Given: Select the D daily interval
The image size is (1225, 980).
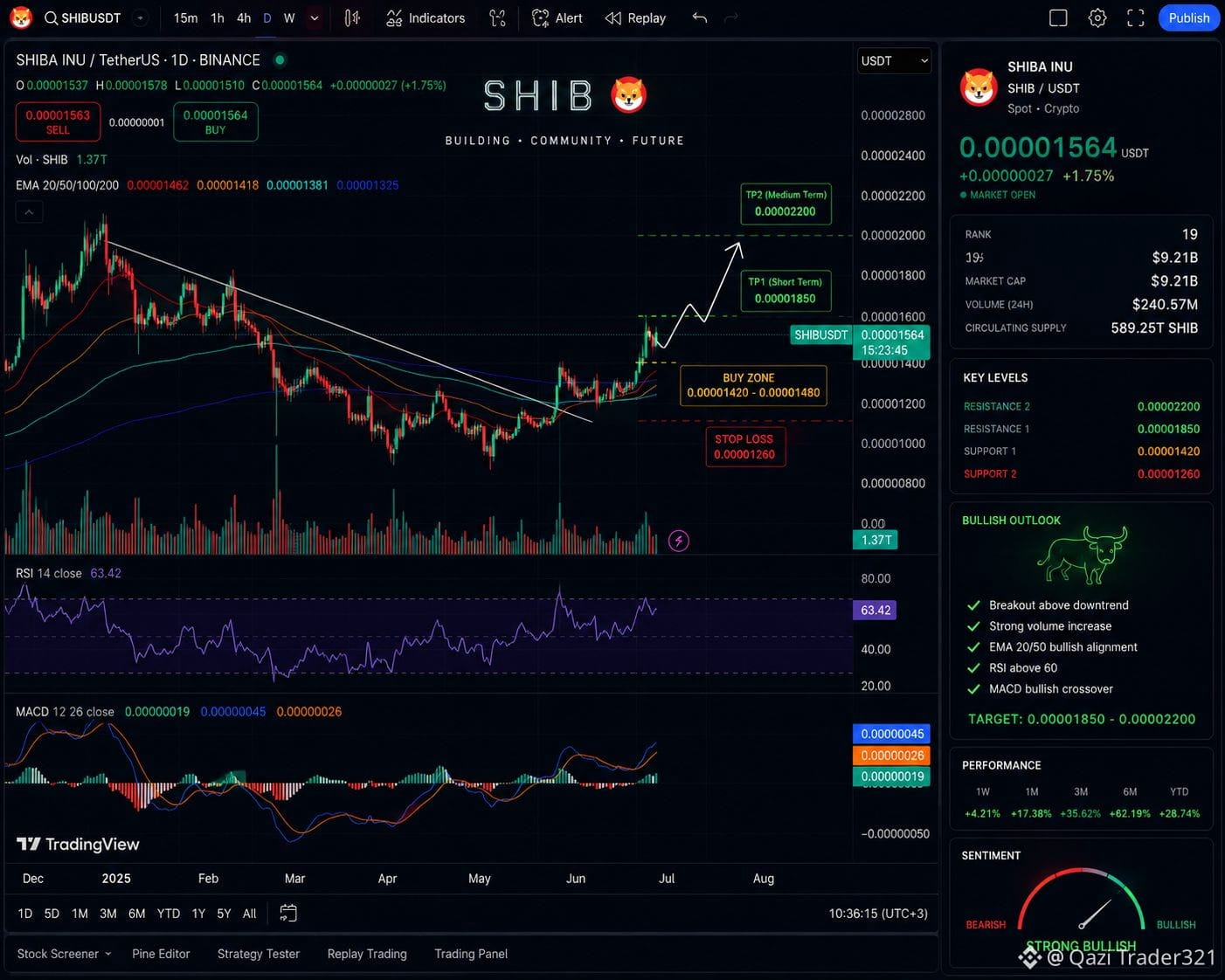Looking at the screenshot, I should click(x=267, y=18).
